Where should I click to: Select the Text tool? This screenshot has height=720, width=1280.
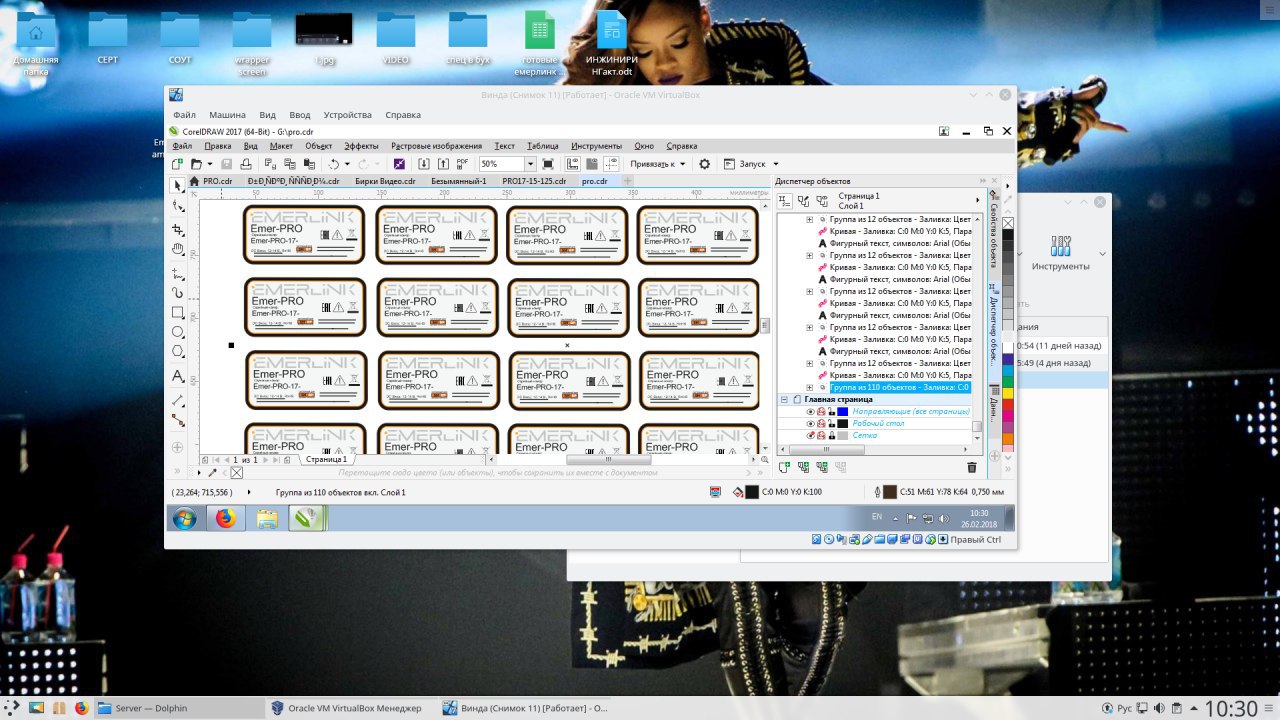tap(178, 376)
